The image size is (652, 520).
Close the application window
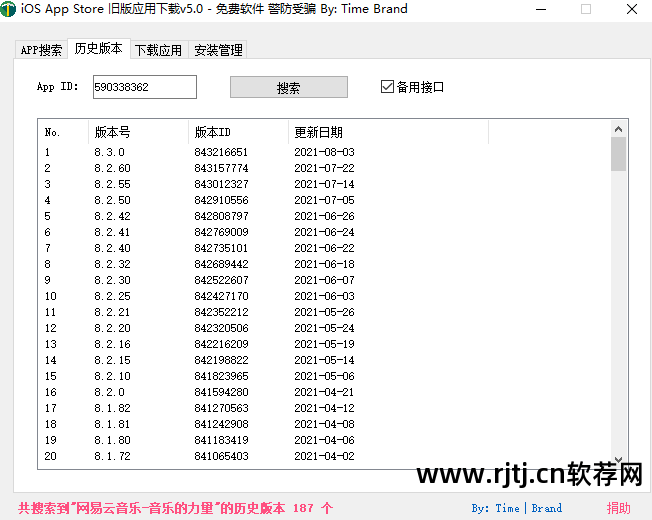tap(632, 9)
